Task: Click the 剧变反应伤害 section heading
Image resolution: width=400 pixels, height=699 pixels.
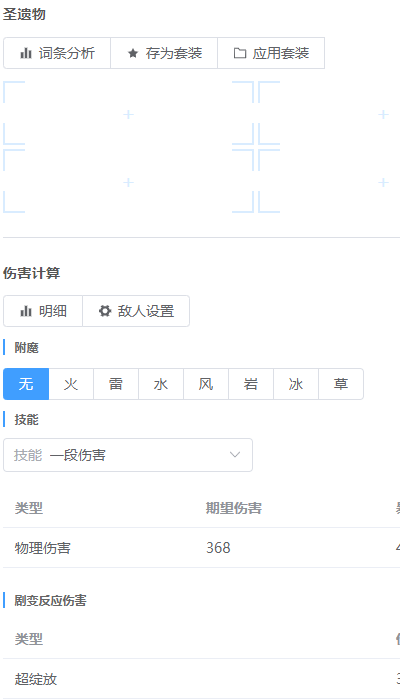Action: click(x=50, y=600)
